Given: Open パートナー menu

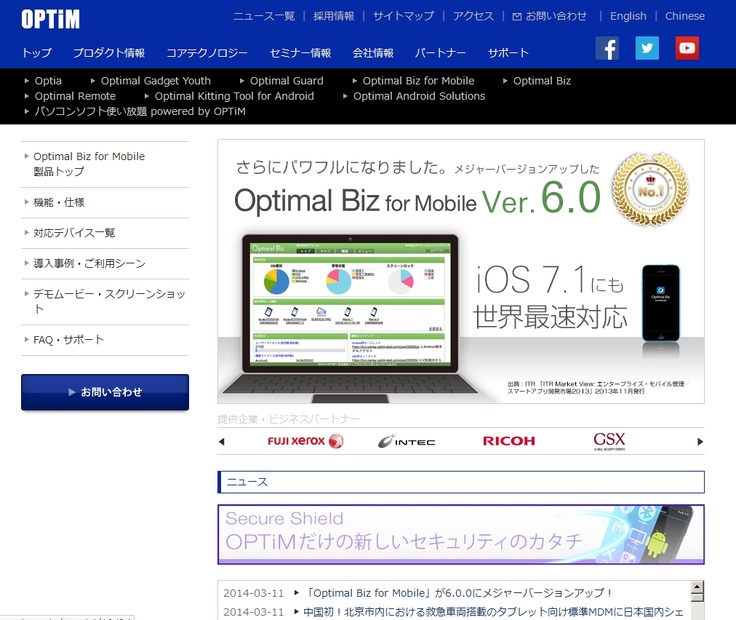Looking at the screenshot, I should pos(440,53).
